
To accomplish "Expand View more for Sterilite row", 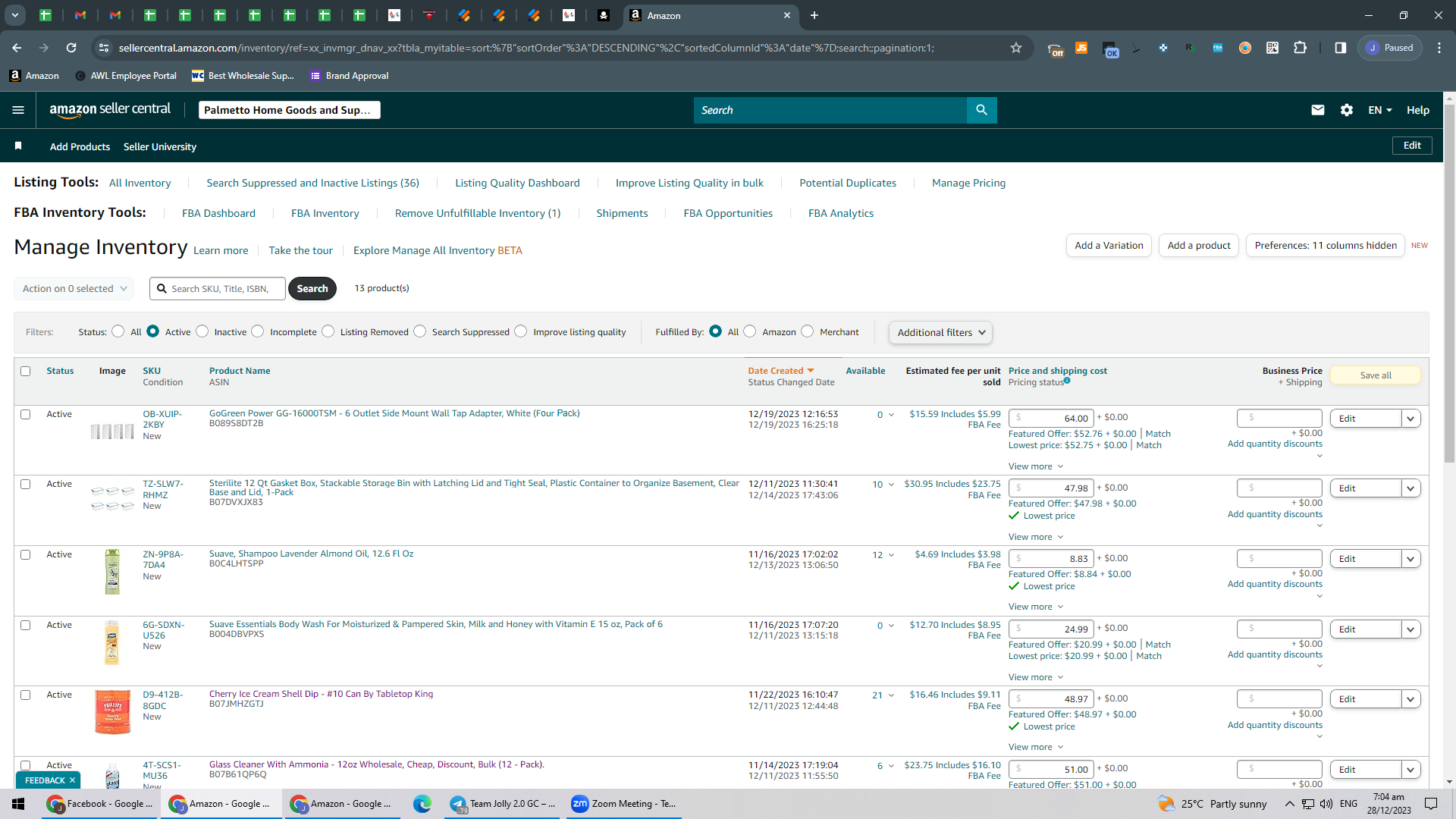I will (1036, 537).
